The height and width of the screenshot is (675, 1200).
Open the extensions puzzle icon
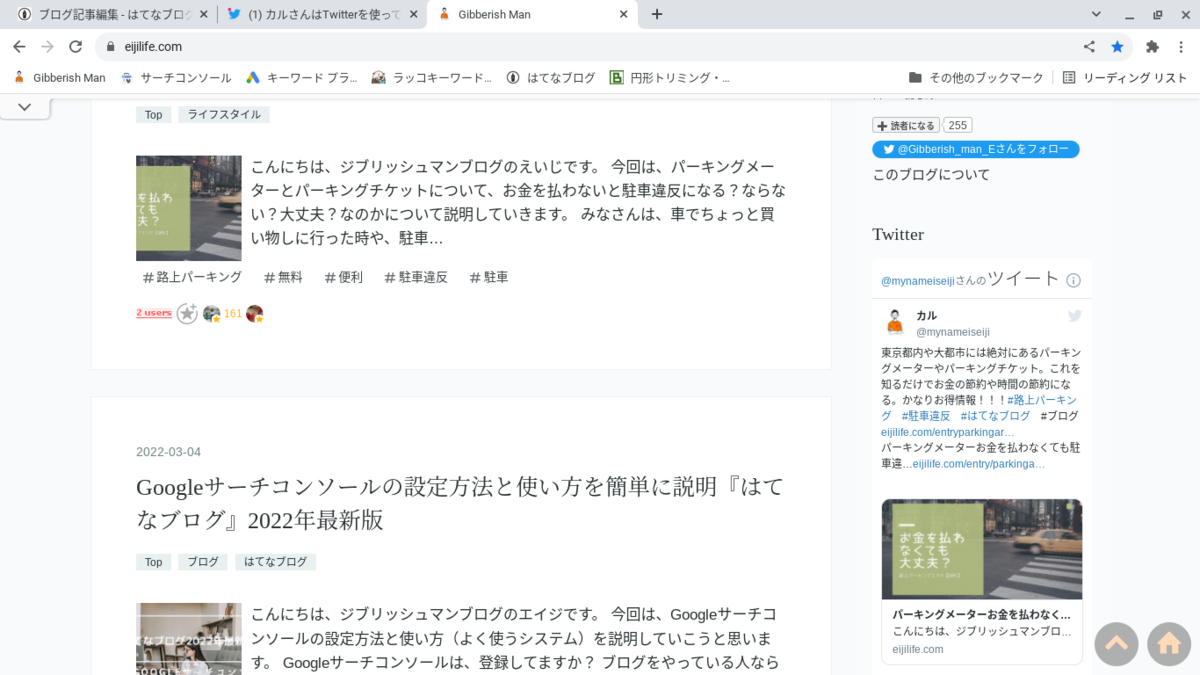coord(1152,46)
